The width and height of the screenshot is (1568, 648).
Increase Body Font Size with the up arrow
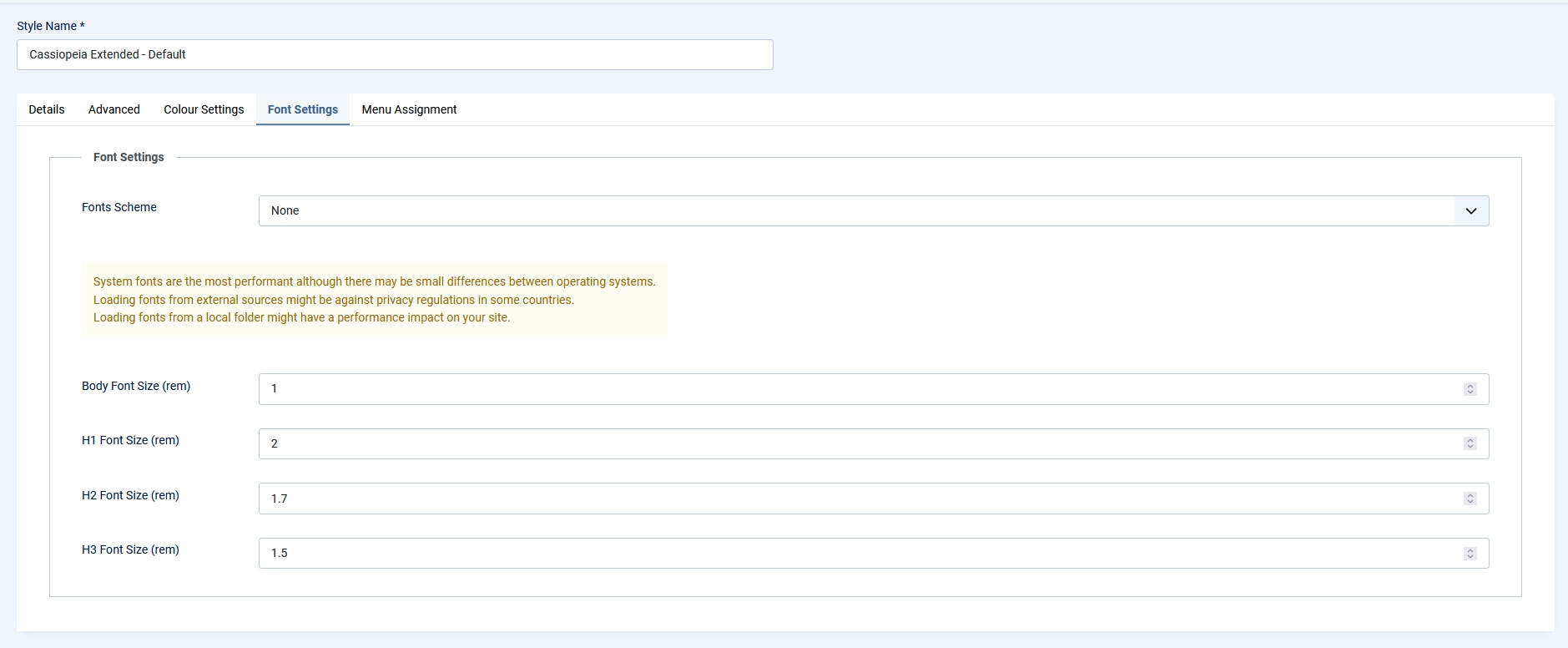[x=1470, y=386]
